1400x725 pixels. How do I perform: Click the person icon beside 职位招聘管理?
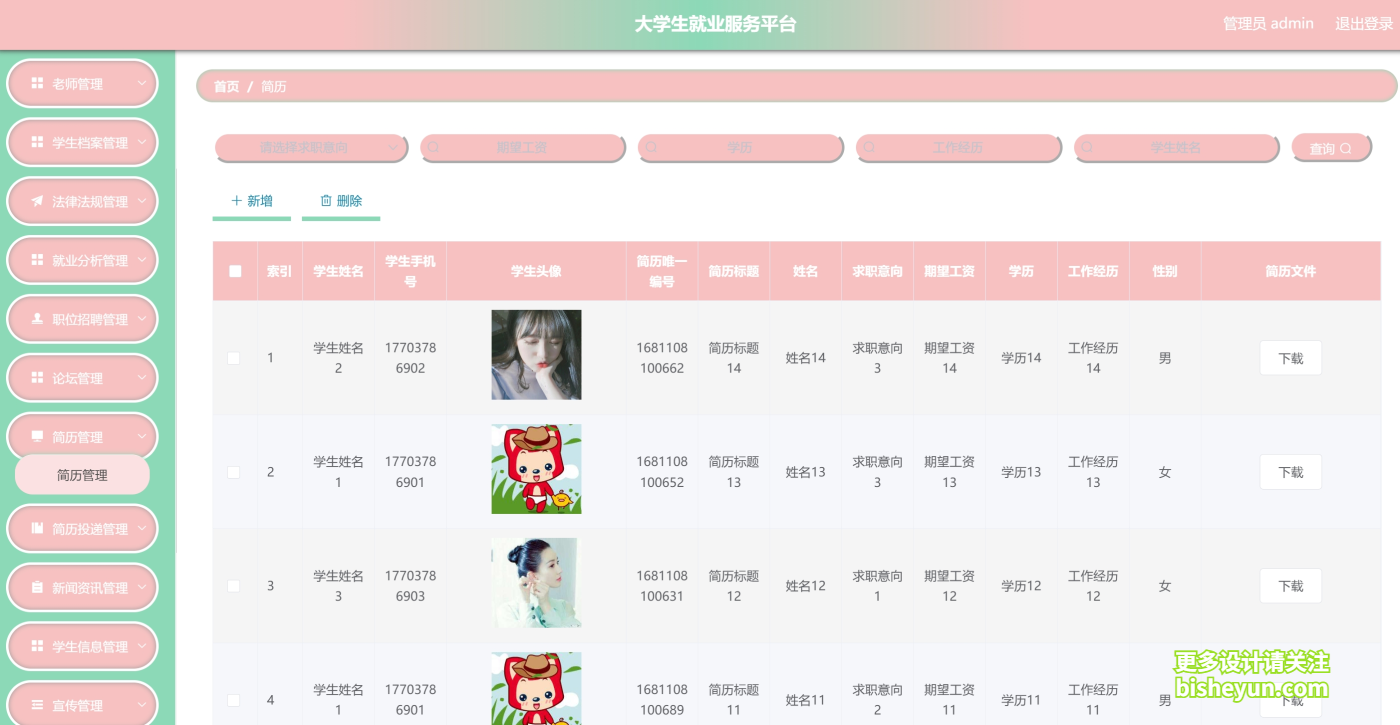click(37, 319)
